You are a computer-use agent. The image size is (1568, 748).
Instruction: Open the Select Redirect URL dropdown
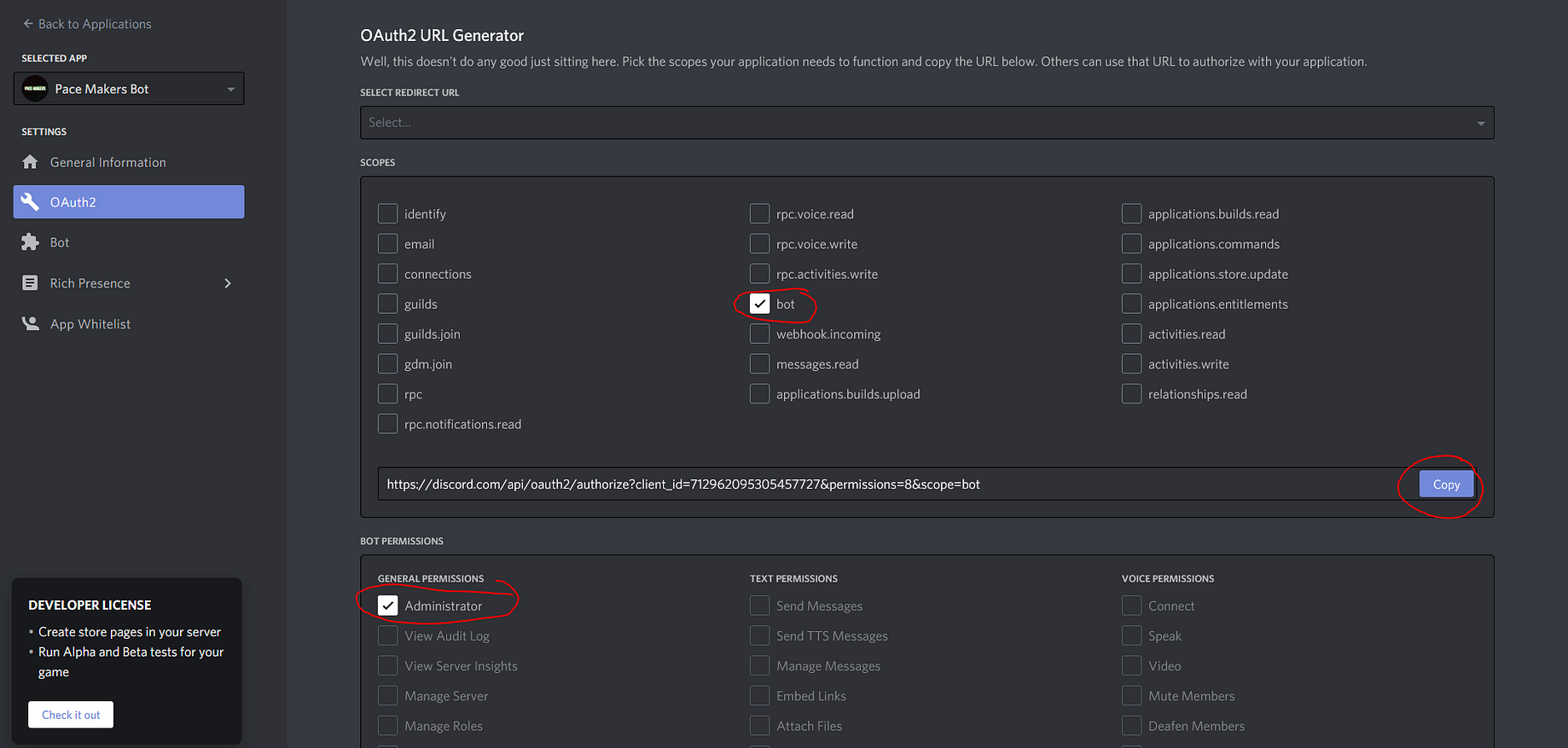coord(926,123)
